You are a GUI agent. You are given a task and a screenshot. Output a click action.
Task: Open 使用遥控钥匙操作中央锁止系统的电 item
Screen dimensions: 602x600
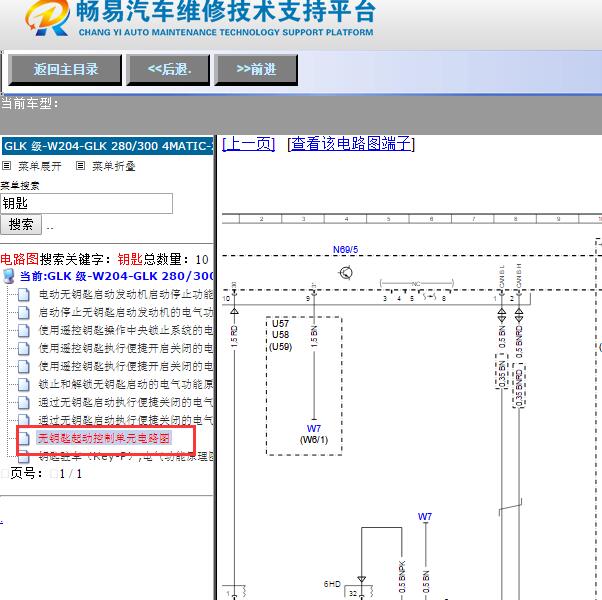click(126, 331)
